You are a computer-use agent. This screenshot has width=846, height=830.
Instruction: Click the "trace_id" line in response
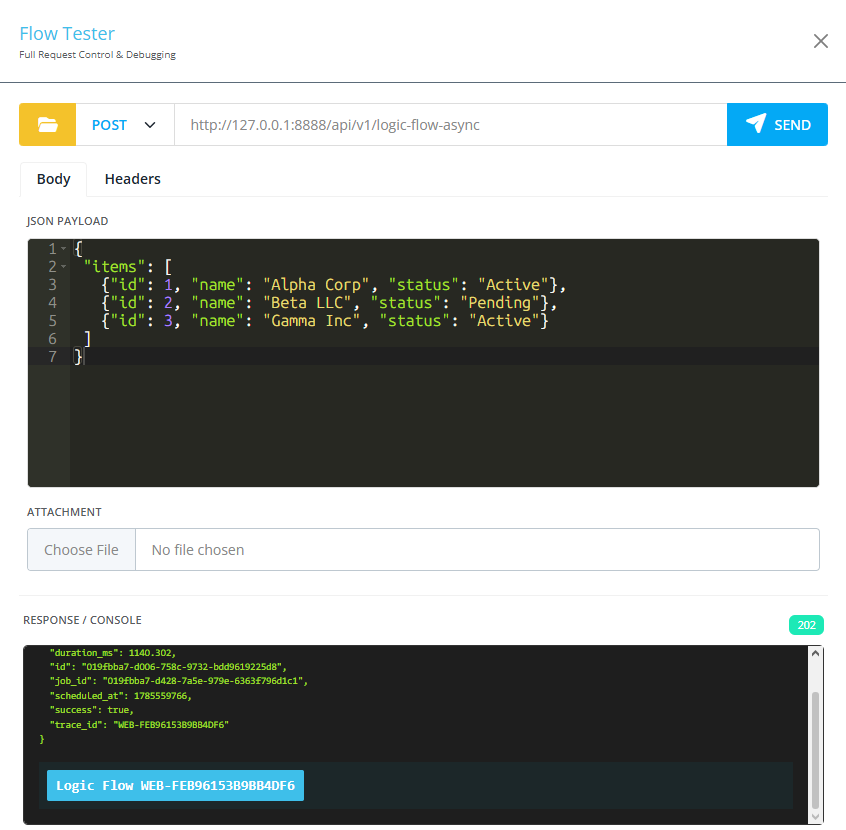coord(139,724)
